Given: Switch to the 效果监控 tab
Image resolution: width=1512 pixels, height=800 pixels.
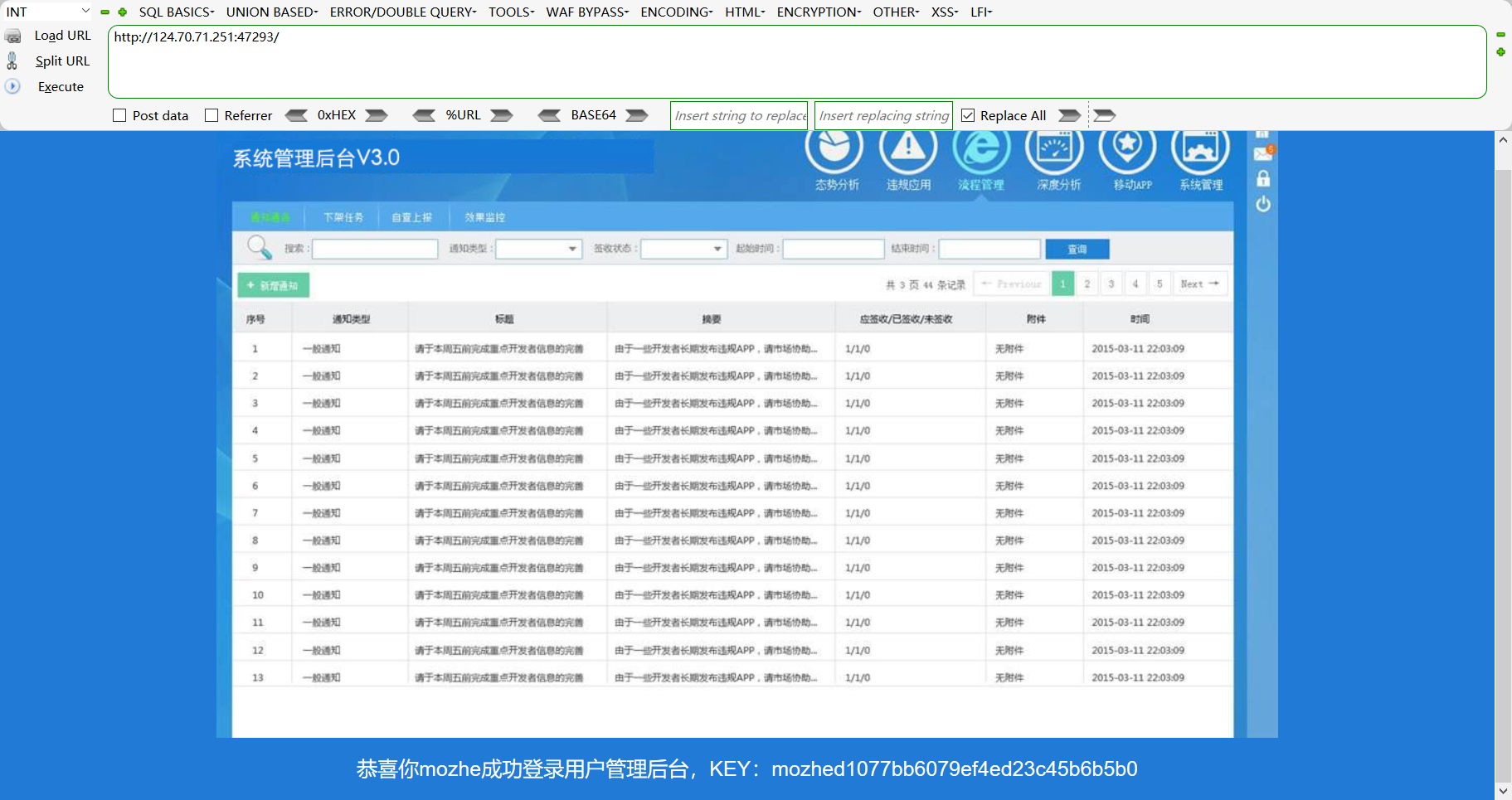Looking at the screenshot, I should pos(485,217).
